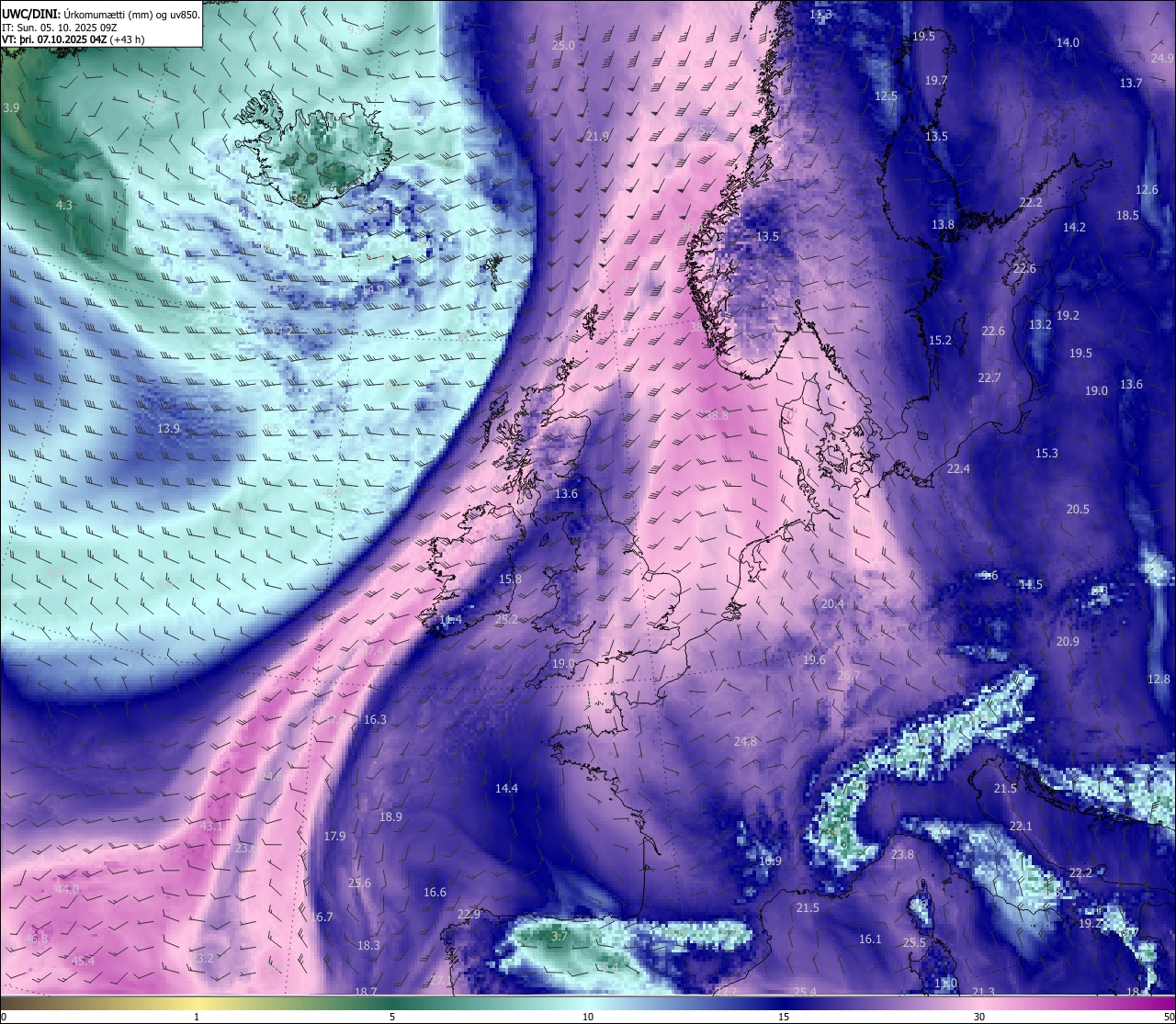Viewport: 1176px width, 1024px height.
Task: Click the color scale label "50"
Action: pos(1169,1017)
